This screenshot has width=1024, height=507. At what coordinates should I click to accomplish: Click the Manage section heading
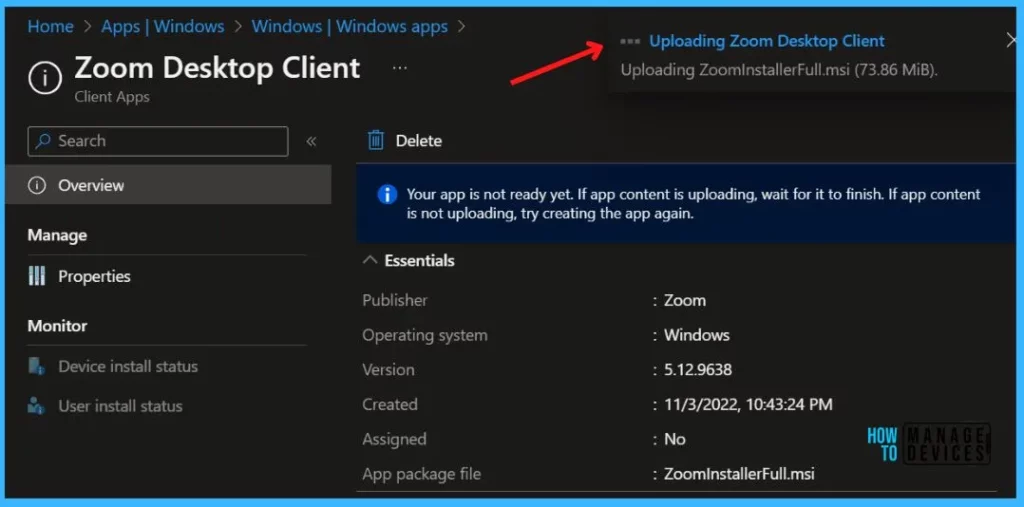(x=57, y=235)
